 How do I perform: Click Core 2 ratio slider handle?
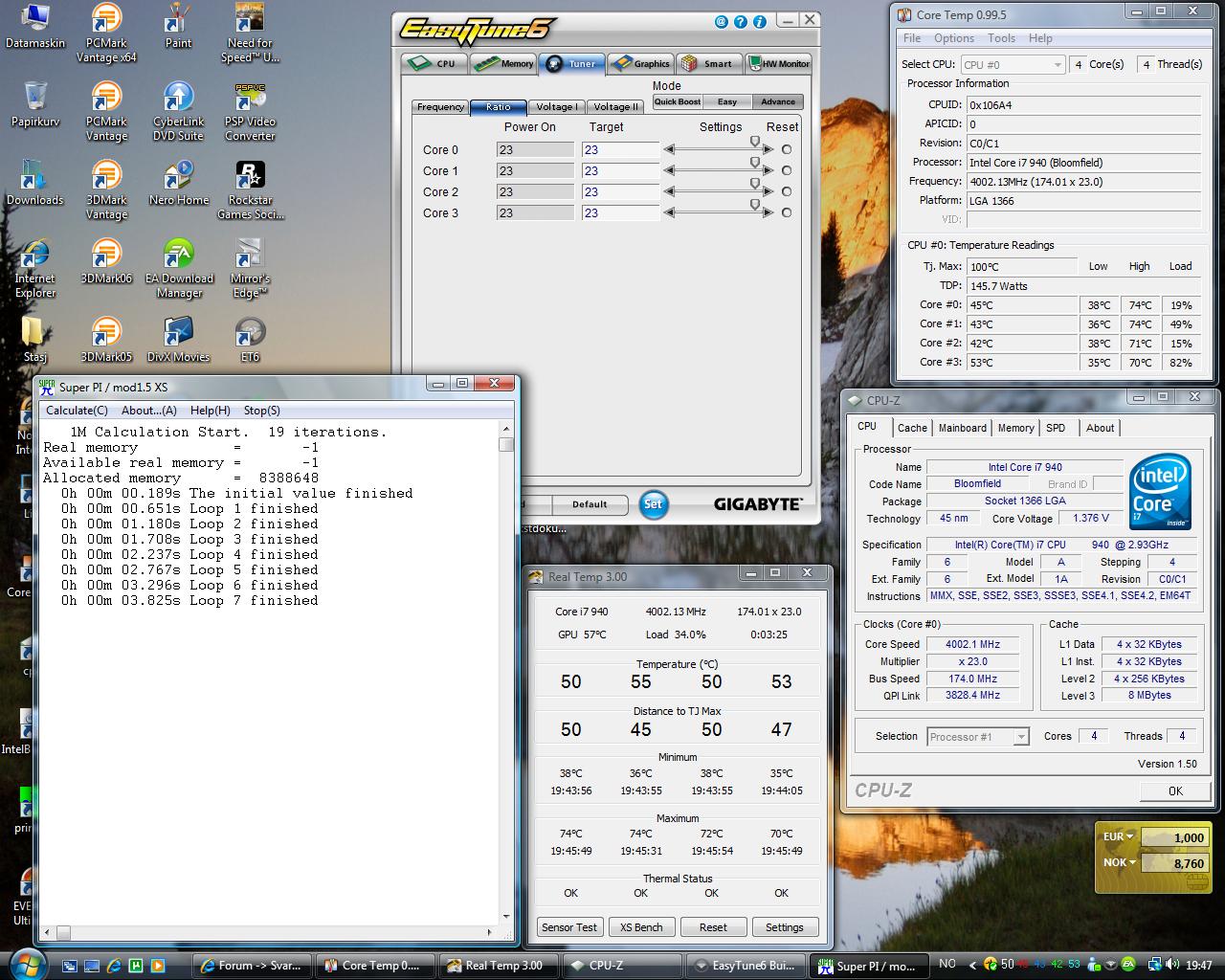pyautogui.click(x=755, y=184)
